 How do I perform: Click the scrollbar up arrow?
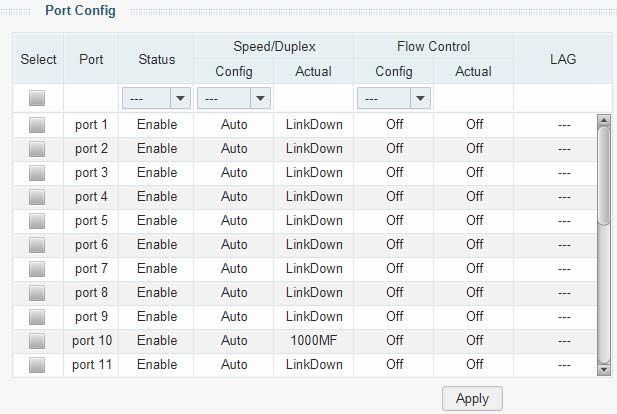[x=604, y=120]
